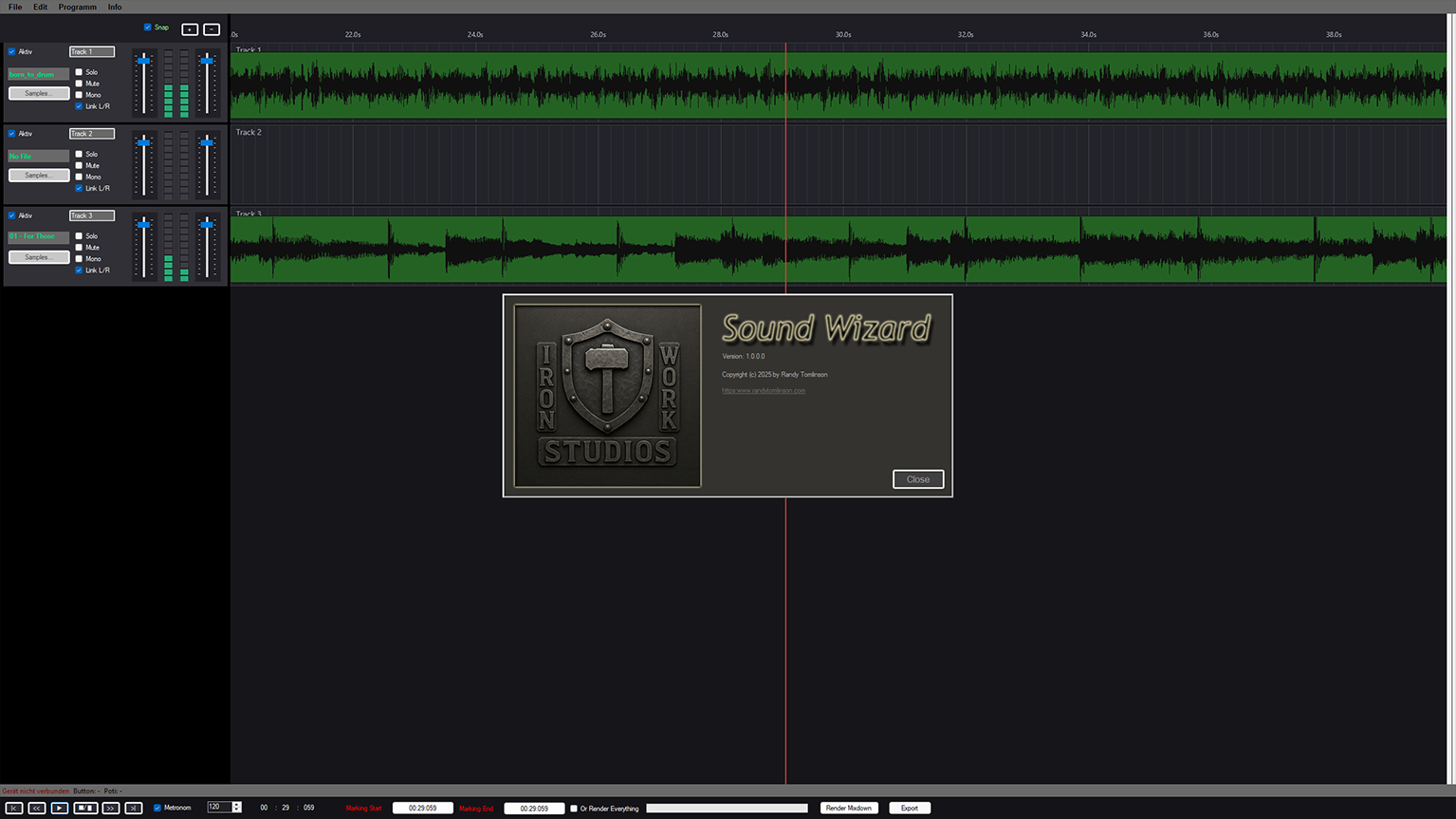The height and width of the screenshot is (819, 1456).
Task: Click the Track 1 right fader handle
Action: click(x=206, y=61)
